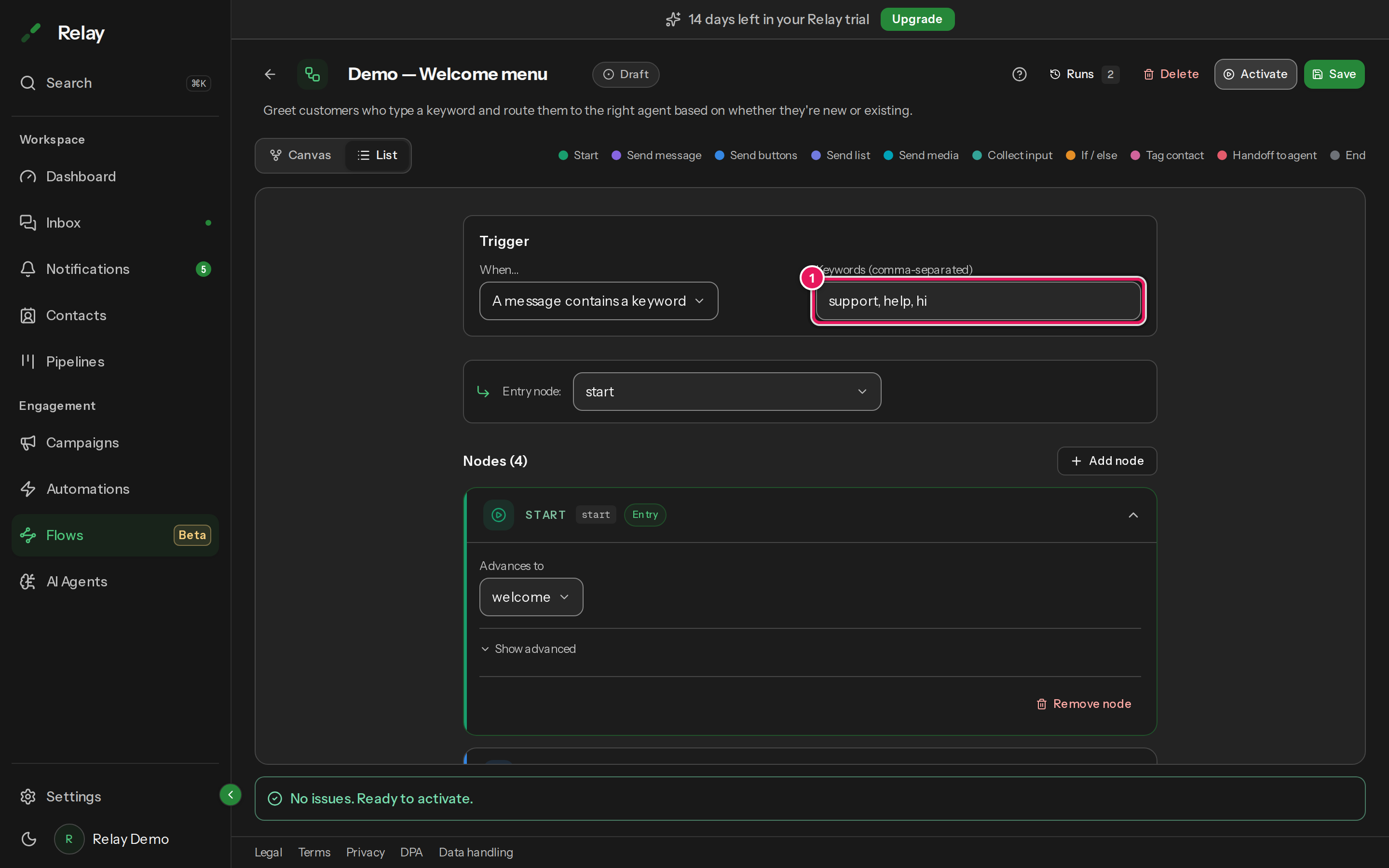Save the flow
Viewport: 1389px width, 868px height.
1334,74
